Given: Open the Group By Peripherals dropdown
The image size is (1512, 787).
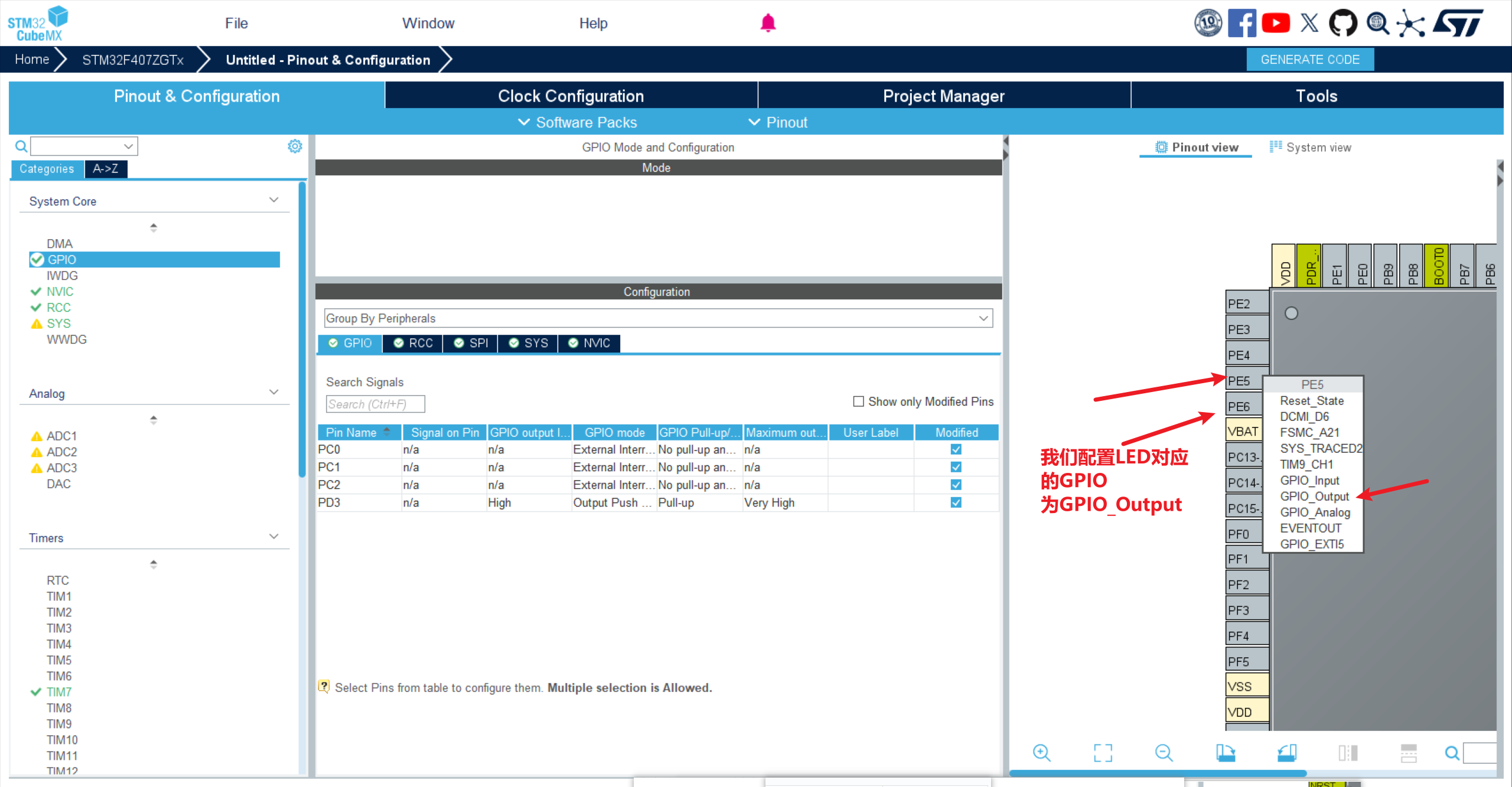Looking at the screenshot, I should 658,318.
